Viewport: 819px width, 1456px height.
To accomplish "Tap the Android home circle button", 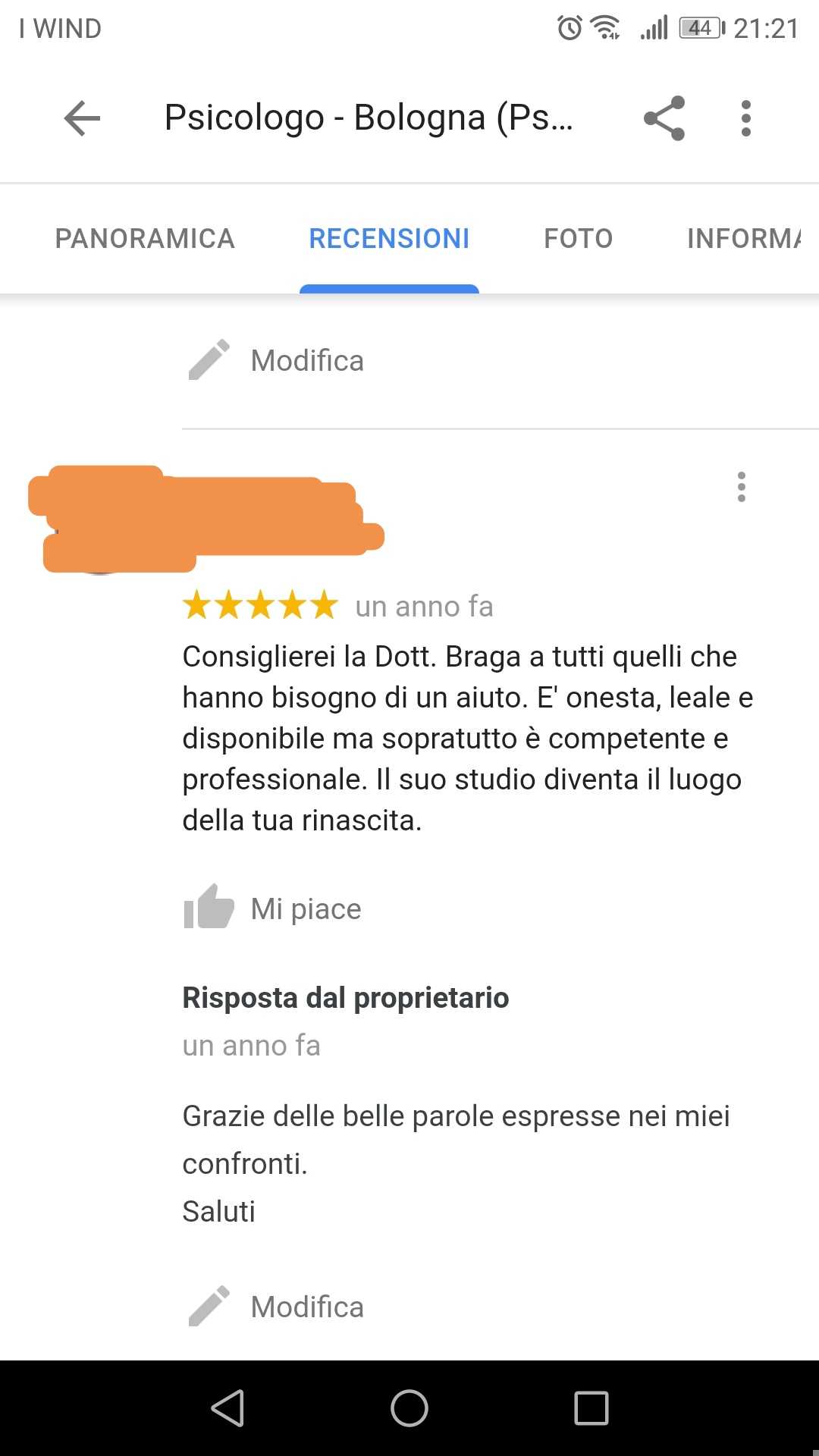I will pos(409,1408).
